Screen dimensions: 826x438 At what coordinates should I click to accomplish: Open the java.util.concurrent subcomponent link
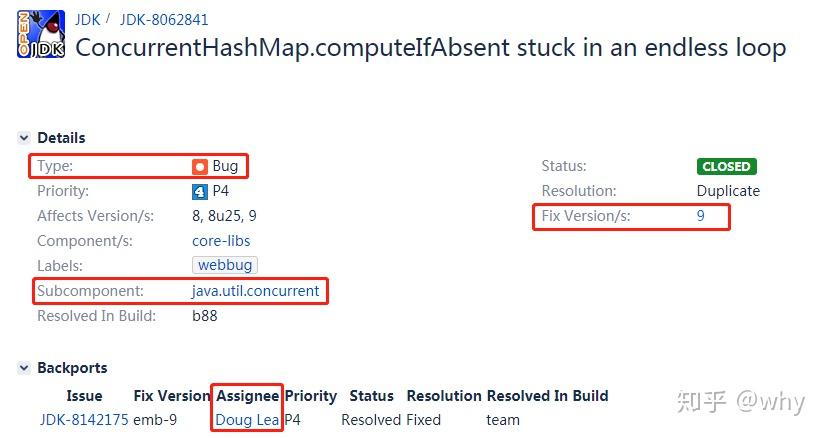[256, 291]
